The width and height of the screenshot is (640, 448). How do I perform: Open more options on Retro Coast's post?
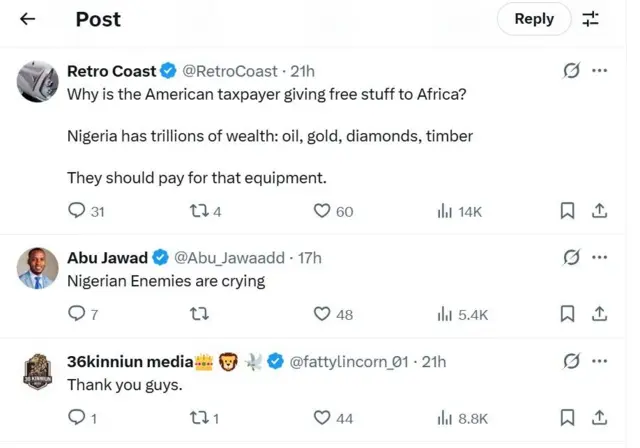(x=600, y=71)
